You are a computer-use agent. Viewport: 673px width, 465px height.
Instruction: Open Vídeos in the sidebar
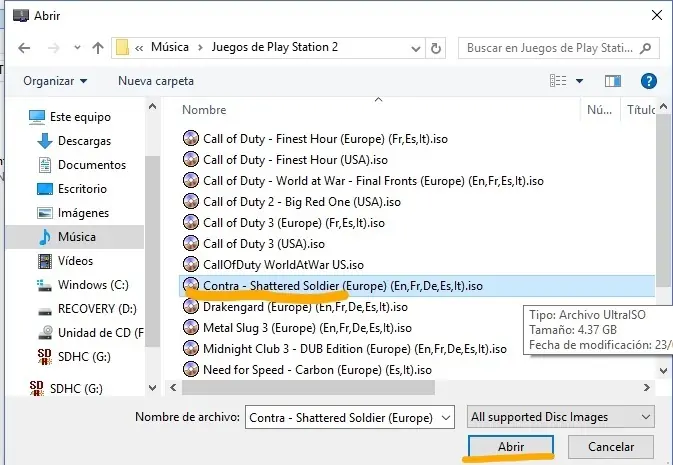(65, 261)
